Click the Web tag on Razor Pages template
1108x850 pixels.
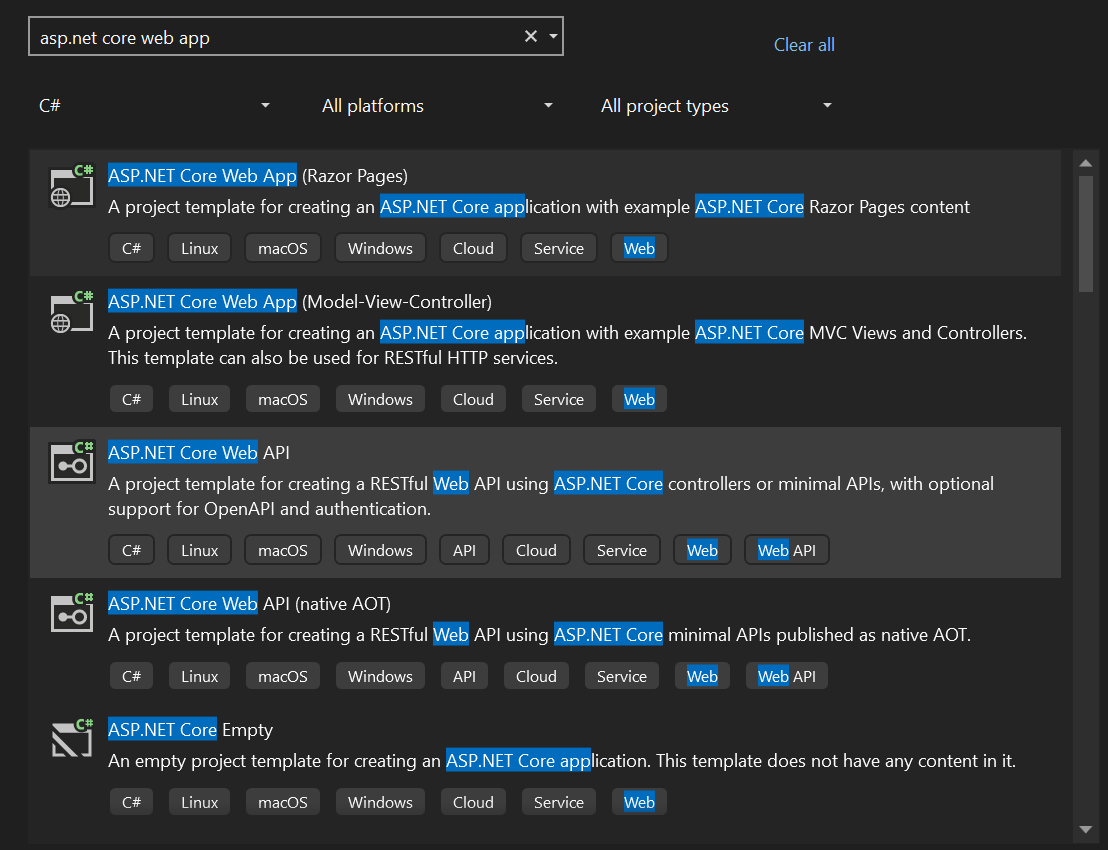click(x=640, y=248)
